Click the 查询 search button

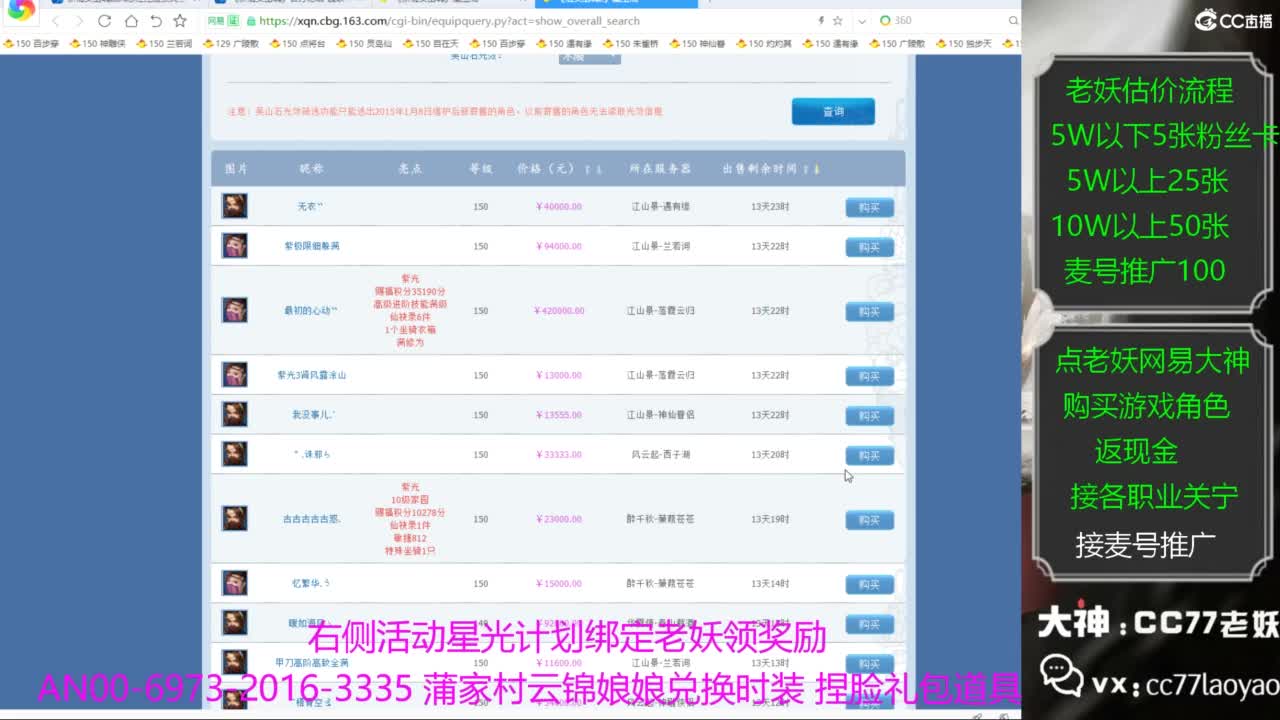pos(833,111)
